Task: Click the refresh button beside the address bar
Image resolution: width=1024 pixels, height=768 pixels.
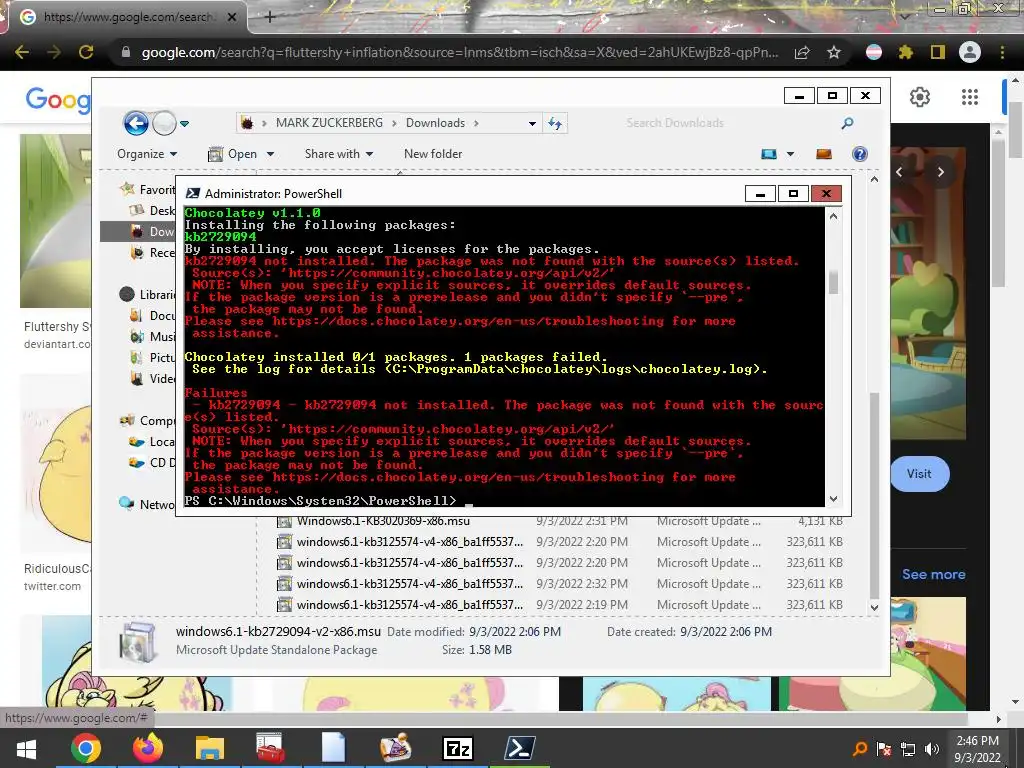Action: pyautogui.click(x=555, y=123)
